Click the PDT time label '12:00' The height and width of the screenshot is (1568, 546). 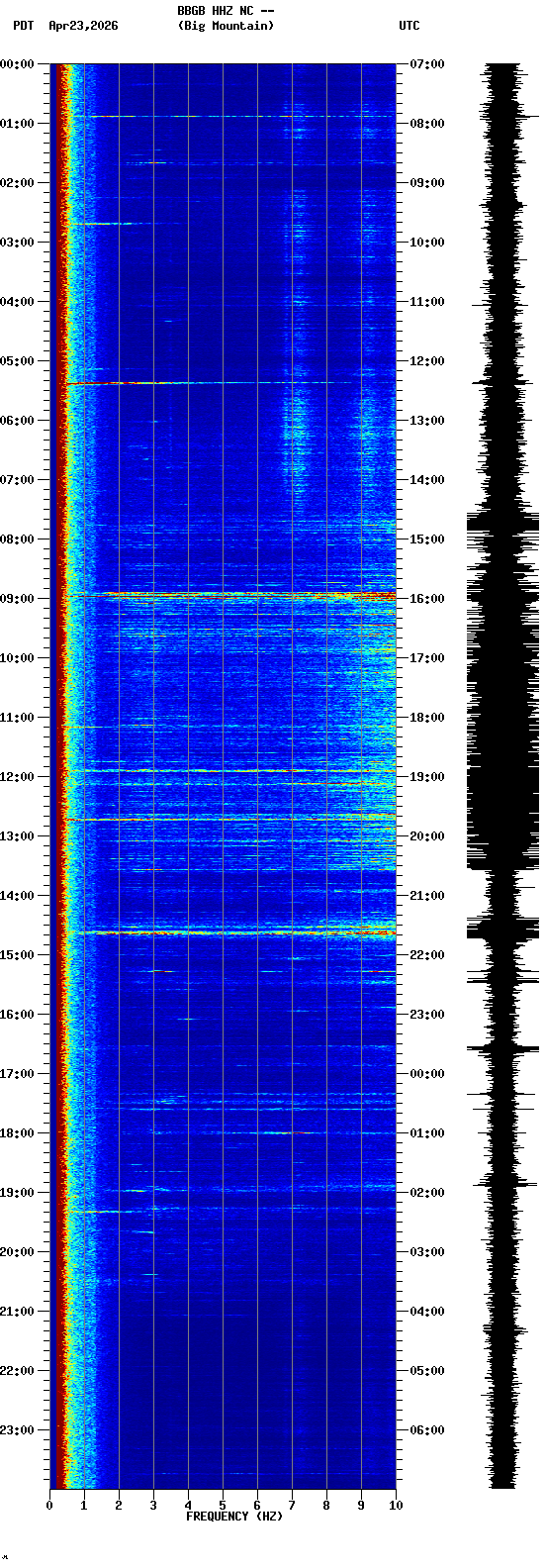pos(17,777)
